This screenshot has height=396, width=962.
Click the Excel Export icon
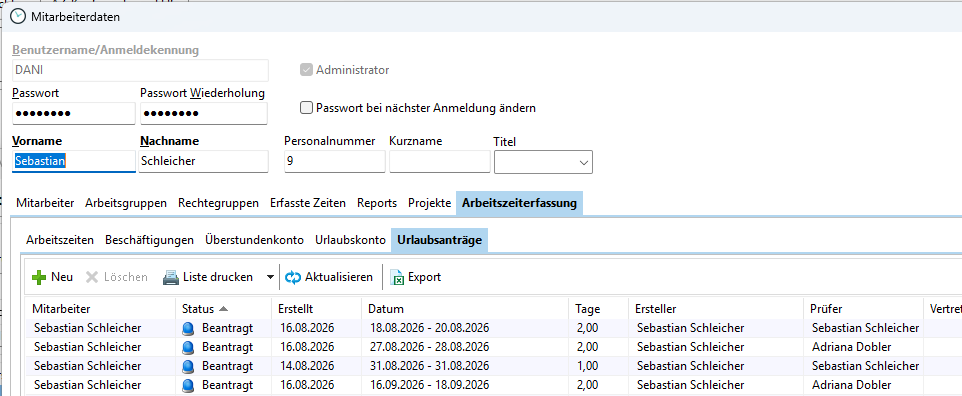pos(398,278)
